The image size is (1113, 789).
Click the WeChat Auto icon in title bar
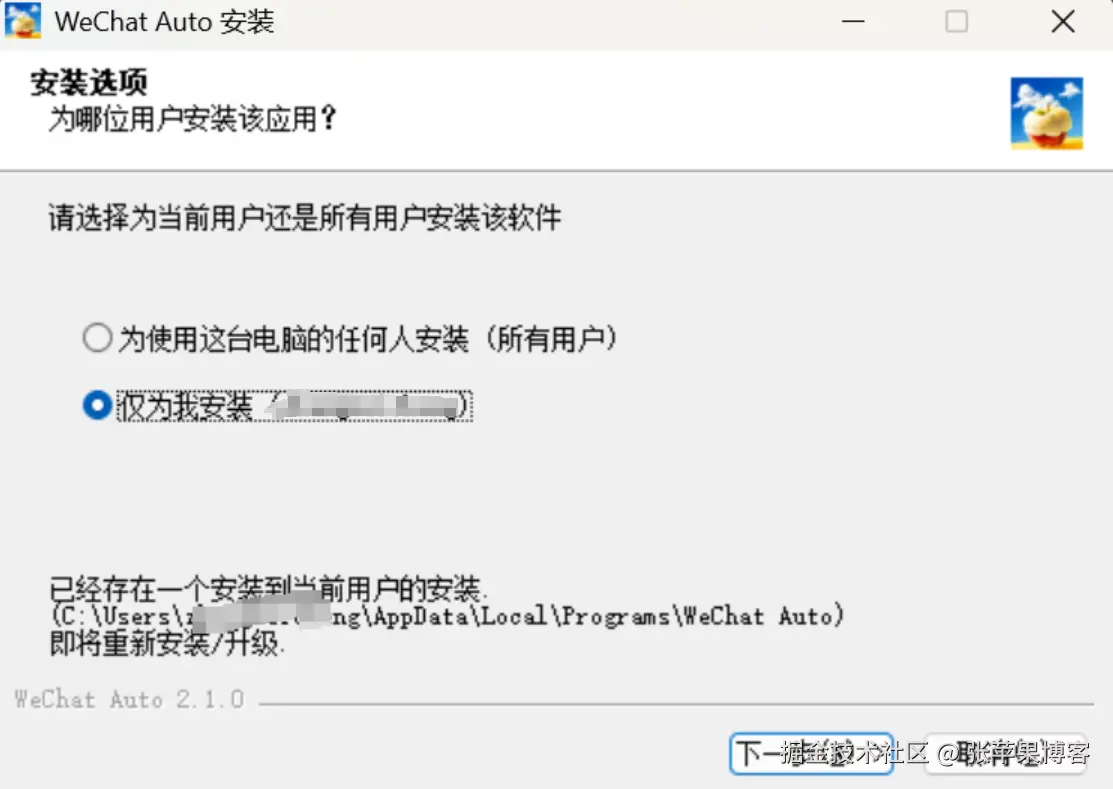pyautogui.click(x=23, y=20)
